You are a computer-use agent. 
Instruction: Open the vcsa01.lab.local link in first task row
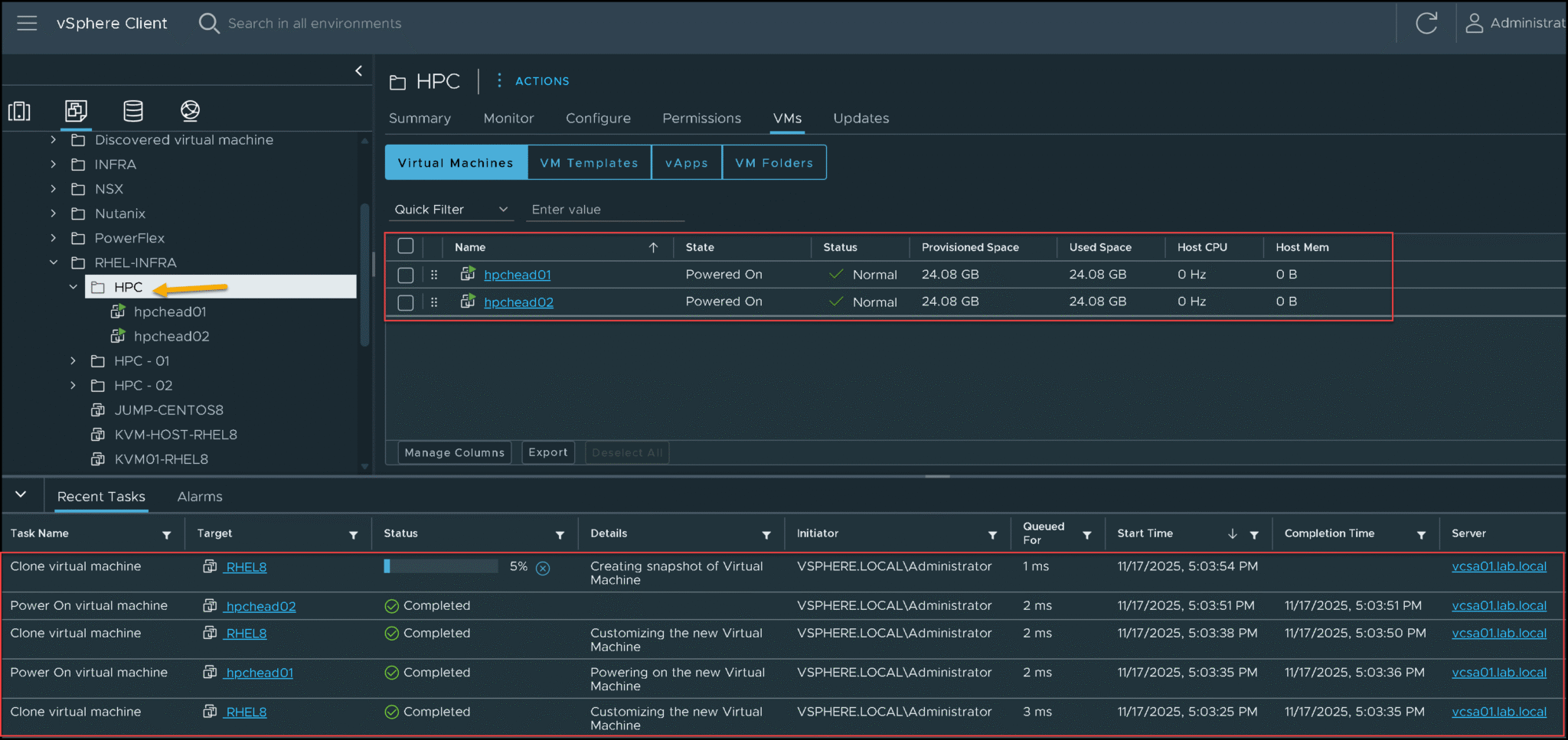tap(1498, 566)
